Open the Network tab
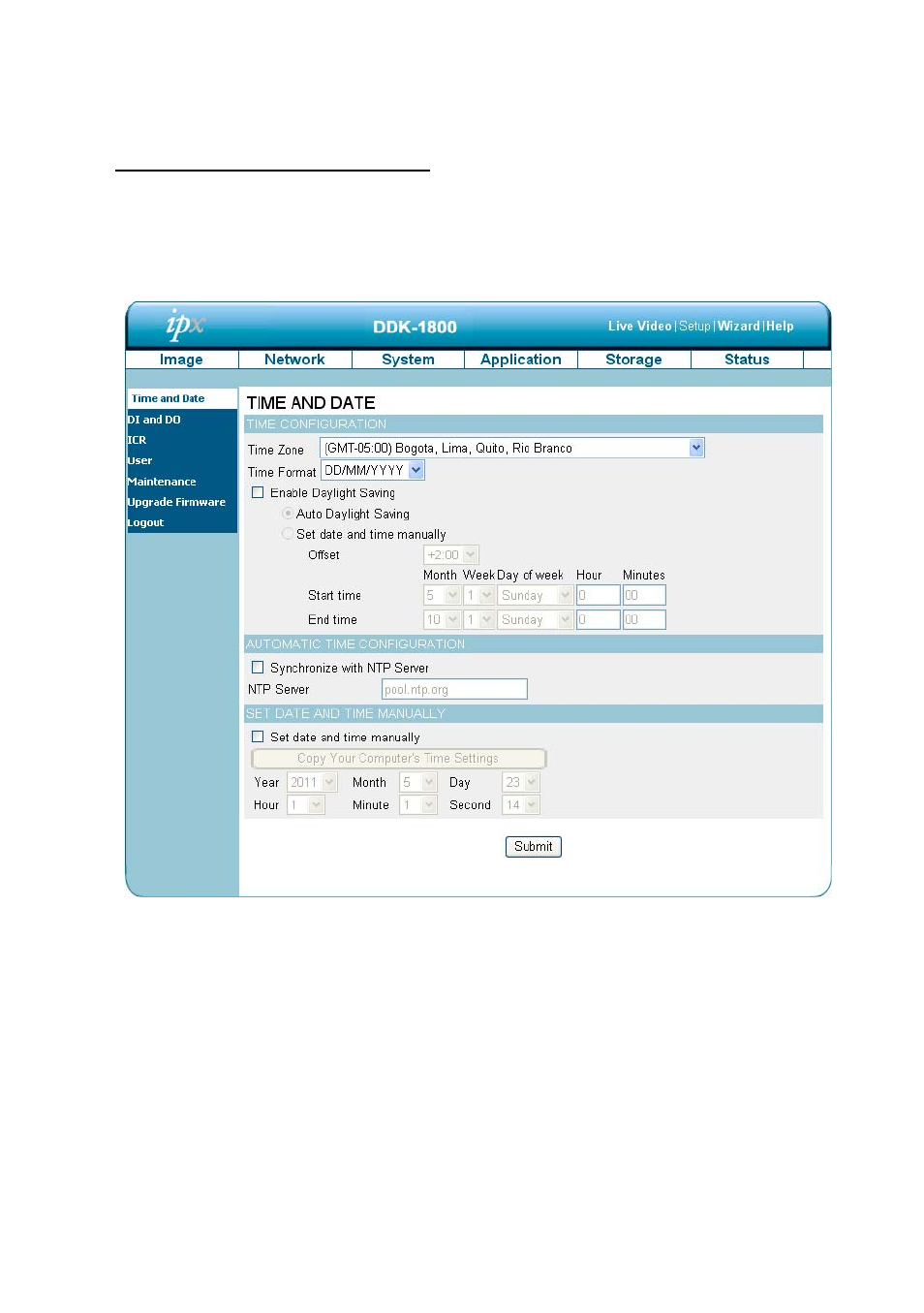The width and height of the screenshot is (924, 1313). (294, 360)
